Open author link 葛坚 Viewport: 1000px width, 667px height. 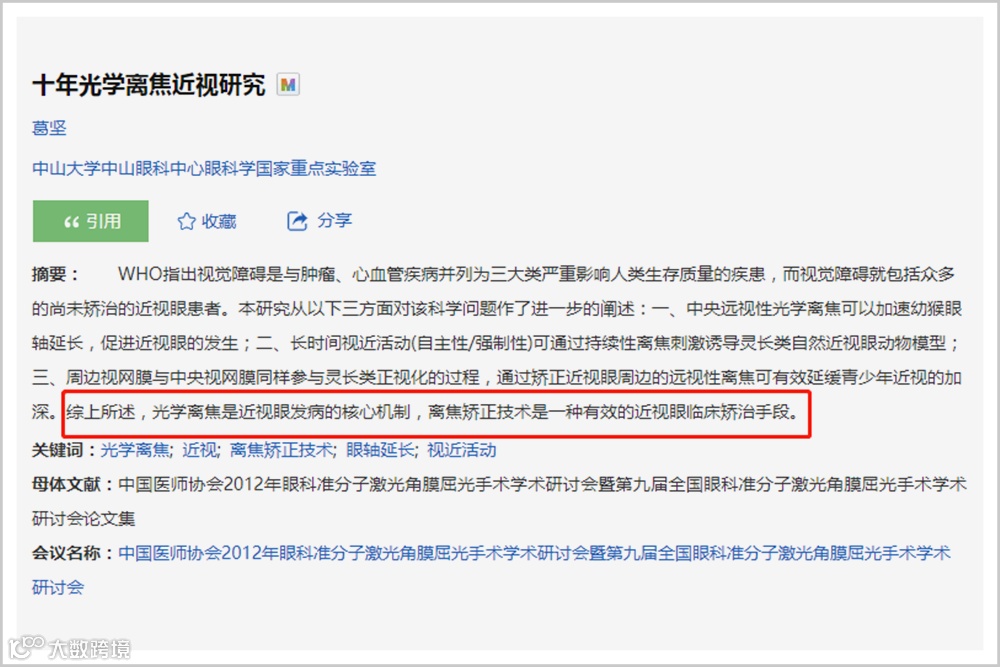click(49, 128)
